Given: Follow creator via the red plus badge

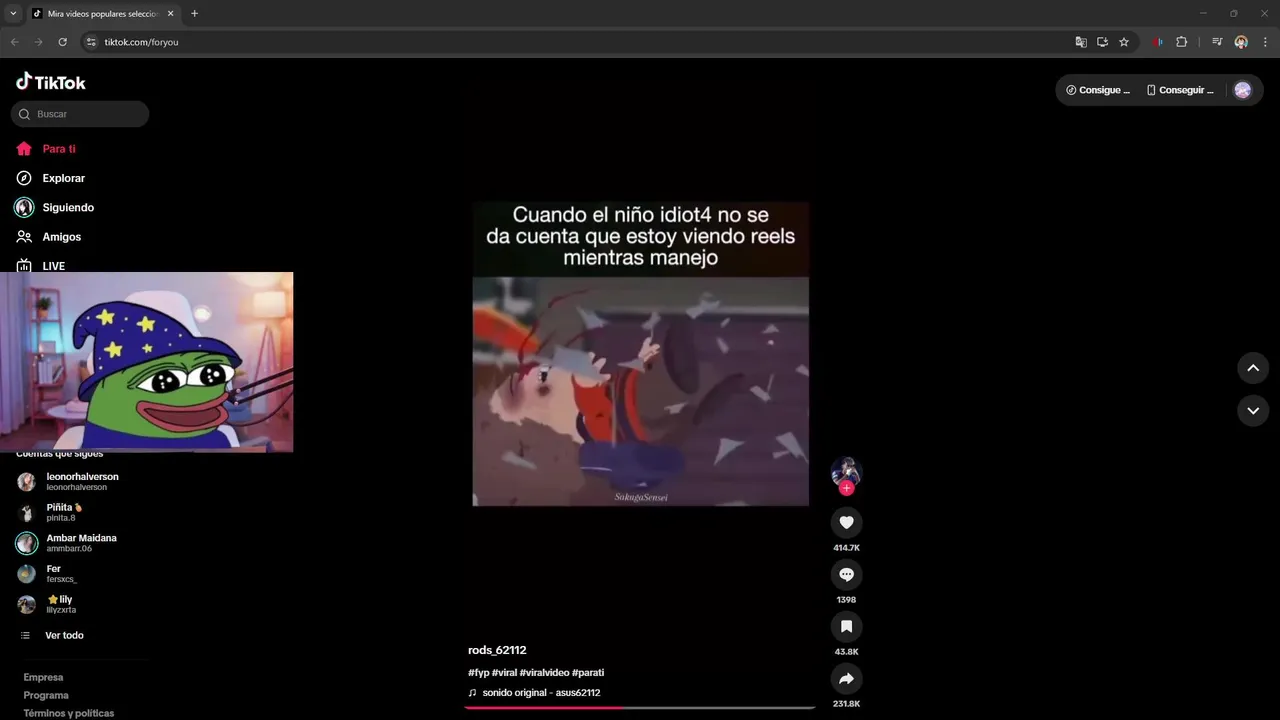Looking at the screenshot, I should click(846, 488).
